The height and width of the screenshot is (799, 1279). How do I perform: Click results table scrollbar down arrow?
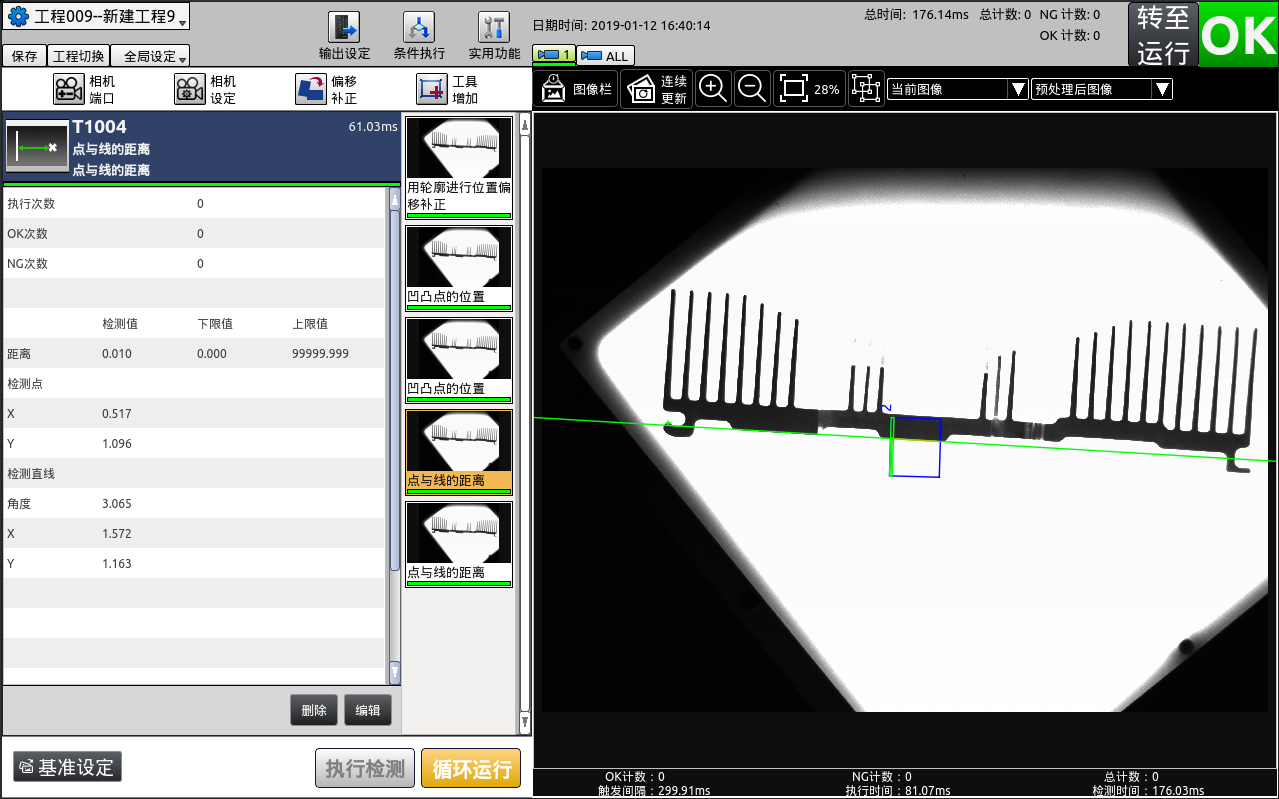[394, 671]
